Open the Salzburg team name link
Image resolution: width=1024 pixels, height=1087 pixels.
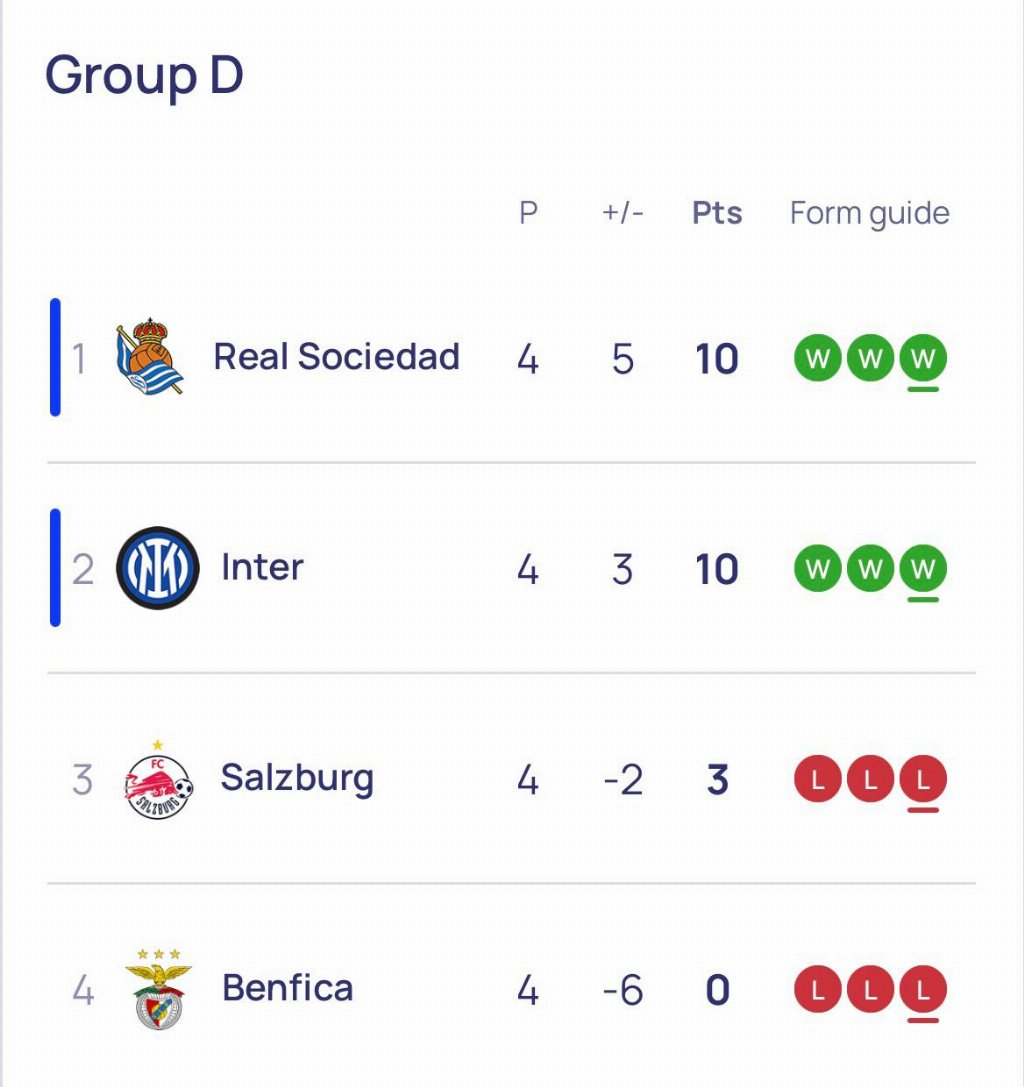297,777
